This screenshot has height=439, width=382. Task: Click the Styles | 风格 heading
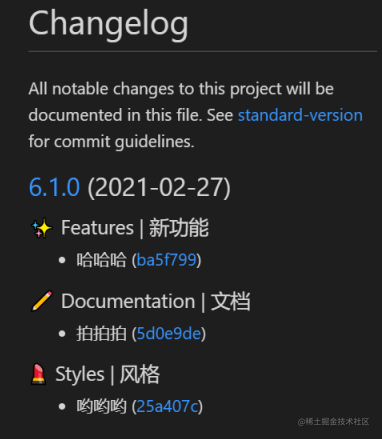click(x=107, y=374)
